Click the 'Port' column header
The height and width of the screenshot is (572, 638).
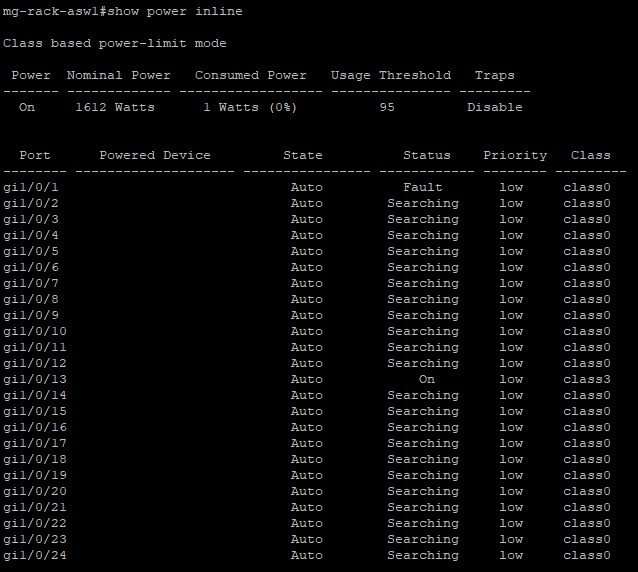click(35, 155)
